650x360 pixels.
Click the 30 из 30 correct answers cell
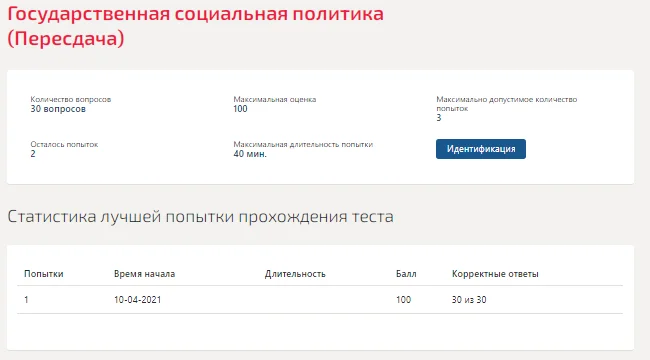point(469,299)
